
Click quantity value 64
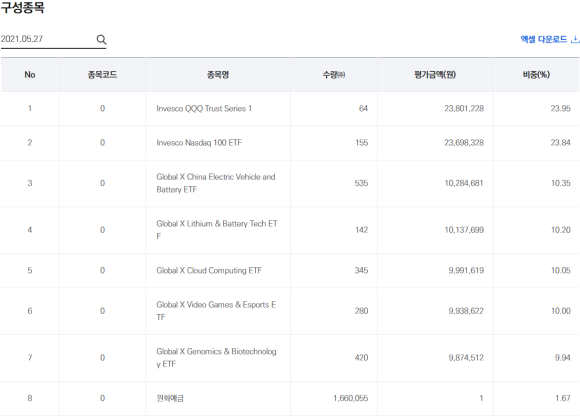[363, 108]
